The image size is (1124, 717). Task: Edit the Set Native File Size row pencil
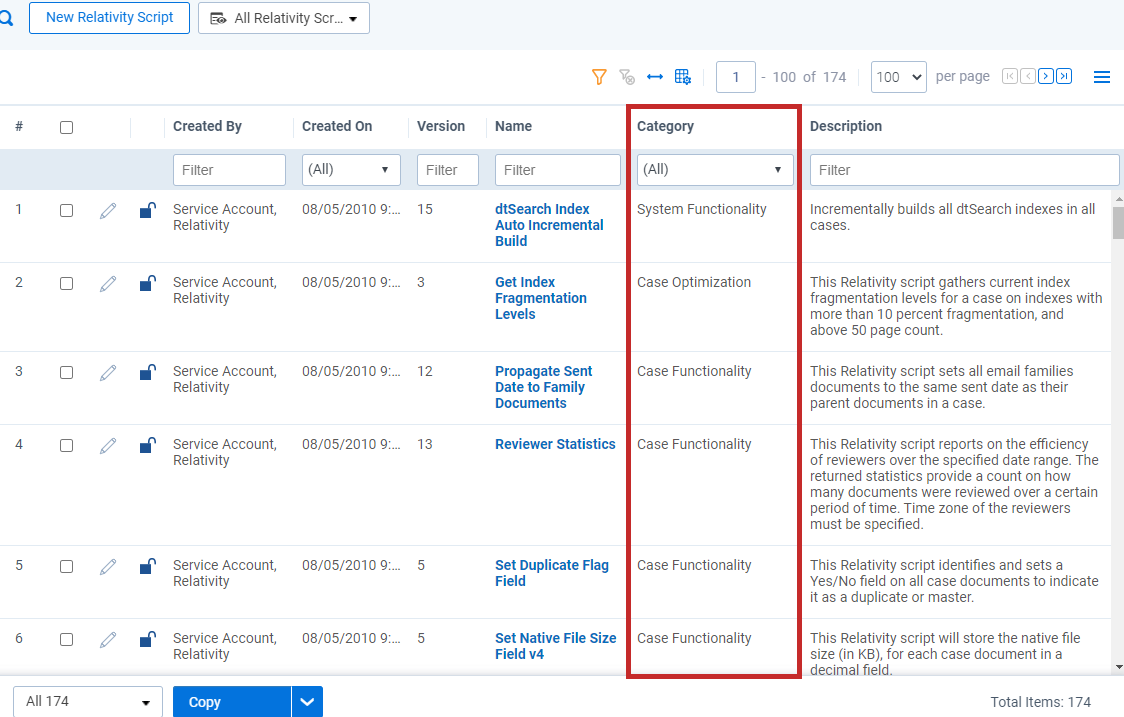click(x=108, y=640)
